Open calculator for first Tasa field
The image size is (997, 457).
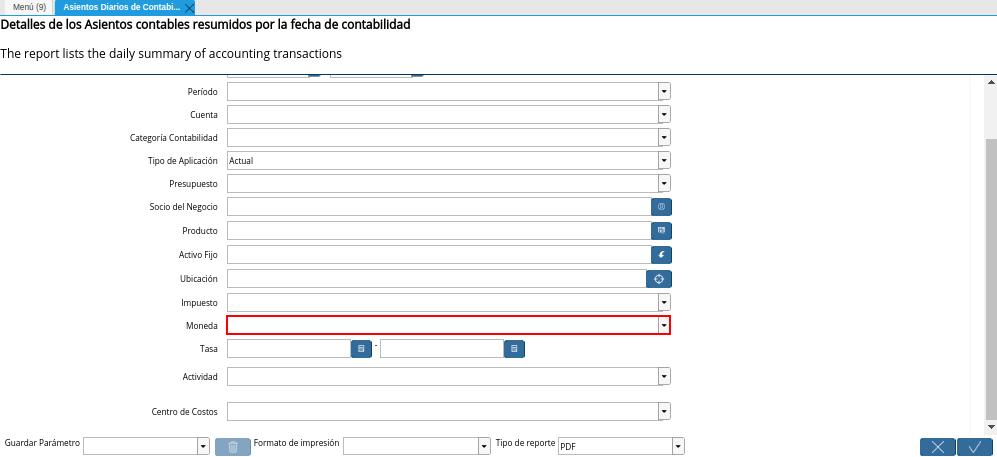coord(361,349)
